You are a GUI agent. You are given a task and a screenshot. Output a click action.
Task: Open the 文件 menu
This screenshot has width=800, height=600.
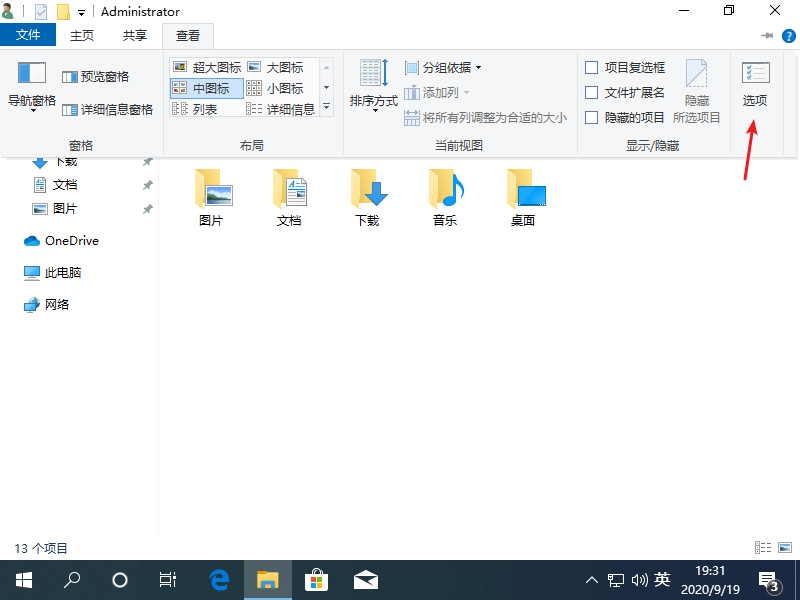pos(28,34)
